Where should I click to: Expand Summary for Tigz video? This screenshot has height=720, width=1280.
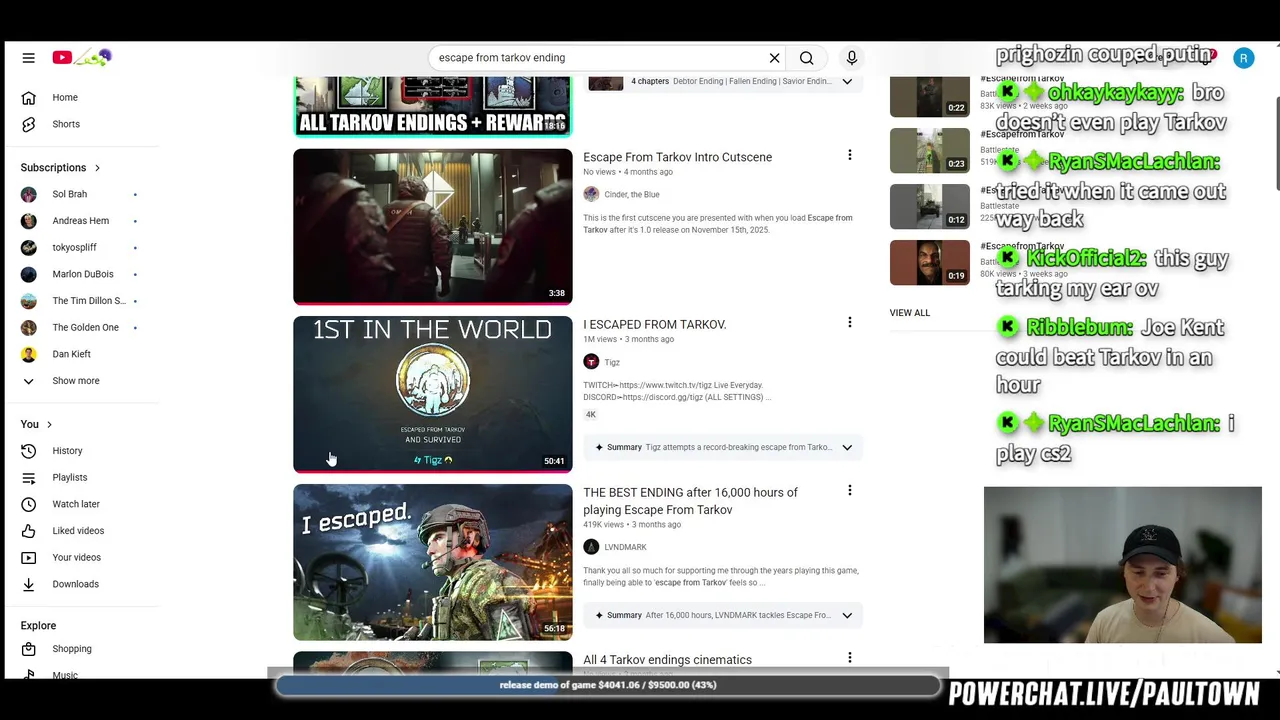point(847,447)
